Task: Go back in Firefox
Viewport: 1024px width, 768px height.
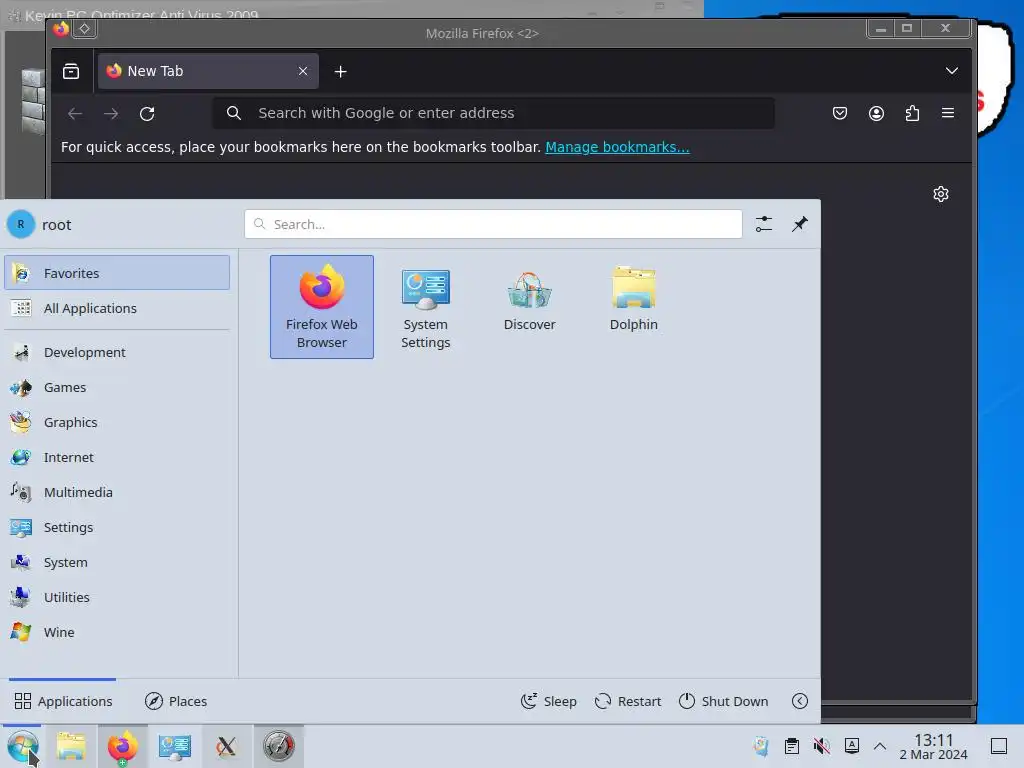Action: 75,114
